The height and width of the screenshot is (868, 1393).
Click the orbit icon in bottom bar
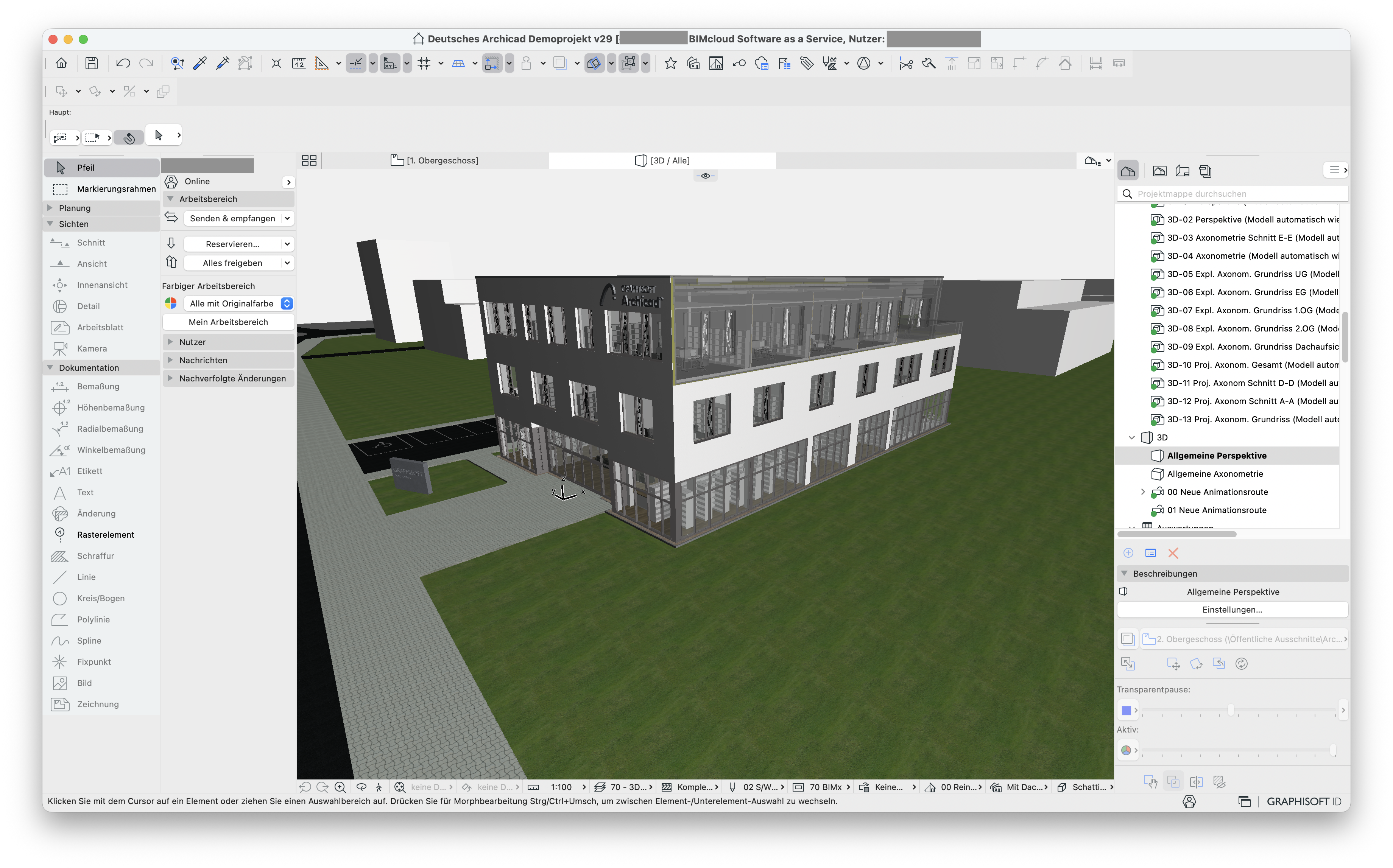tap(361, 788)
